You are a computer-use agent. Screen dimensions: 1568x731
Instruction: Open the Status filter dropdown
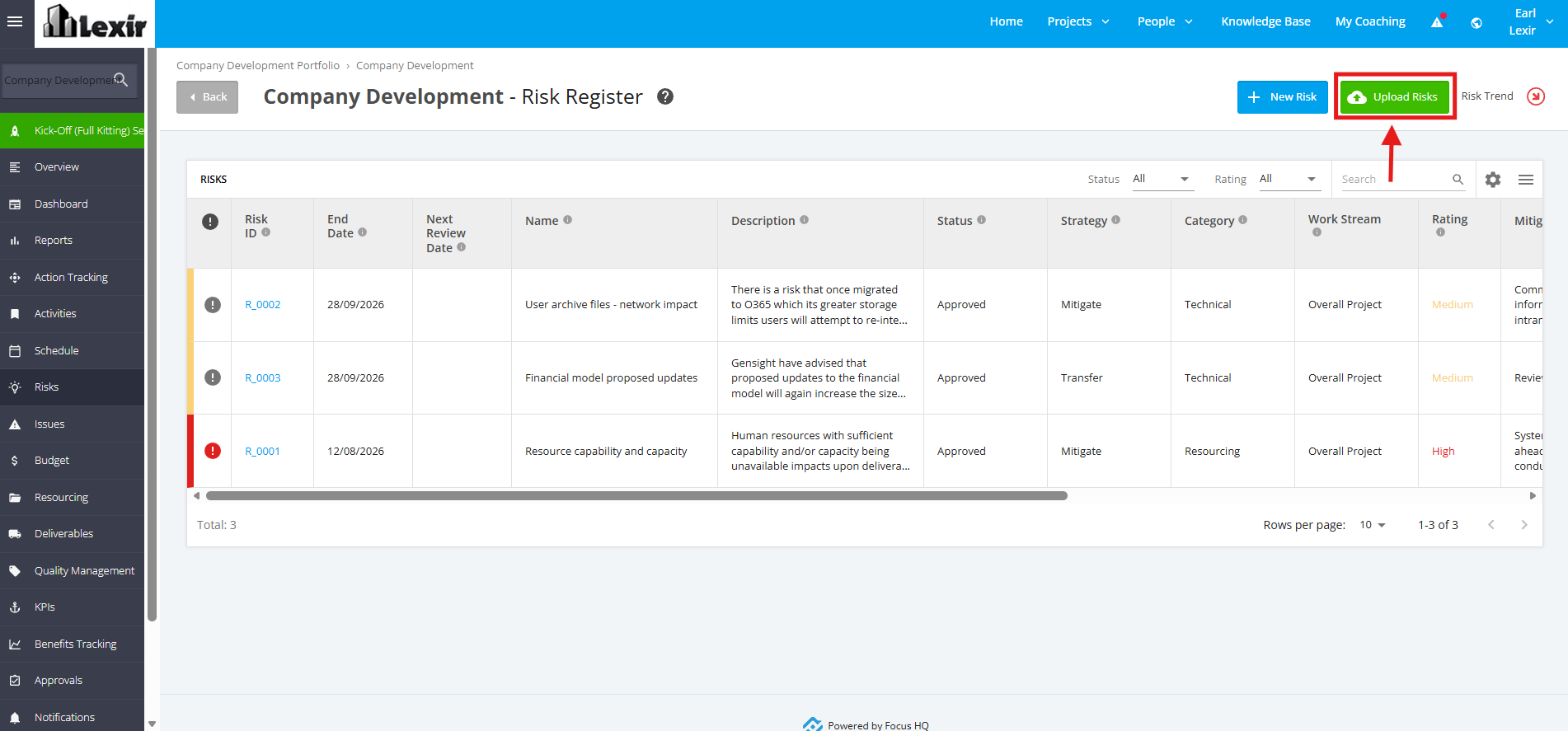(1163, 179)
